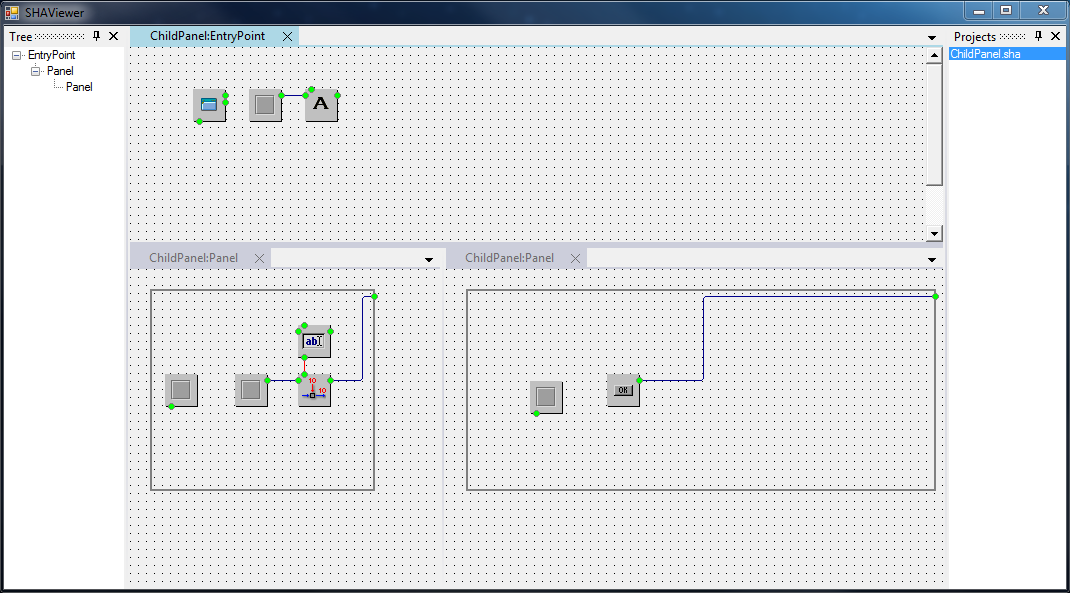Select the 'ab' edit box component
This screenshot has width=1070, height=593.
[x=315, y=341]
